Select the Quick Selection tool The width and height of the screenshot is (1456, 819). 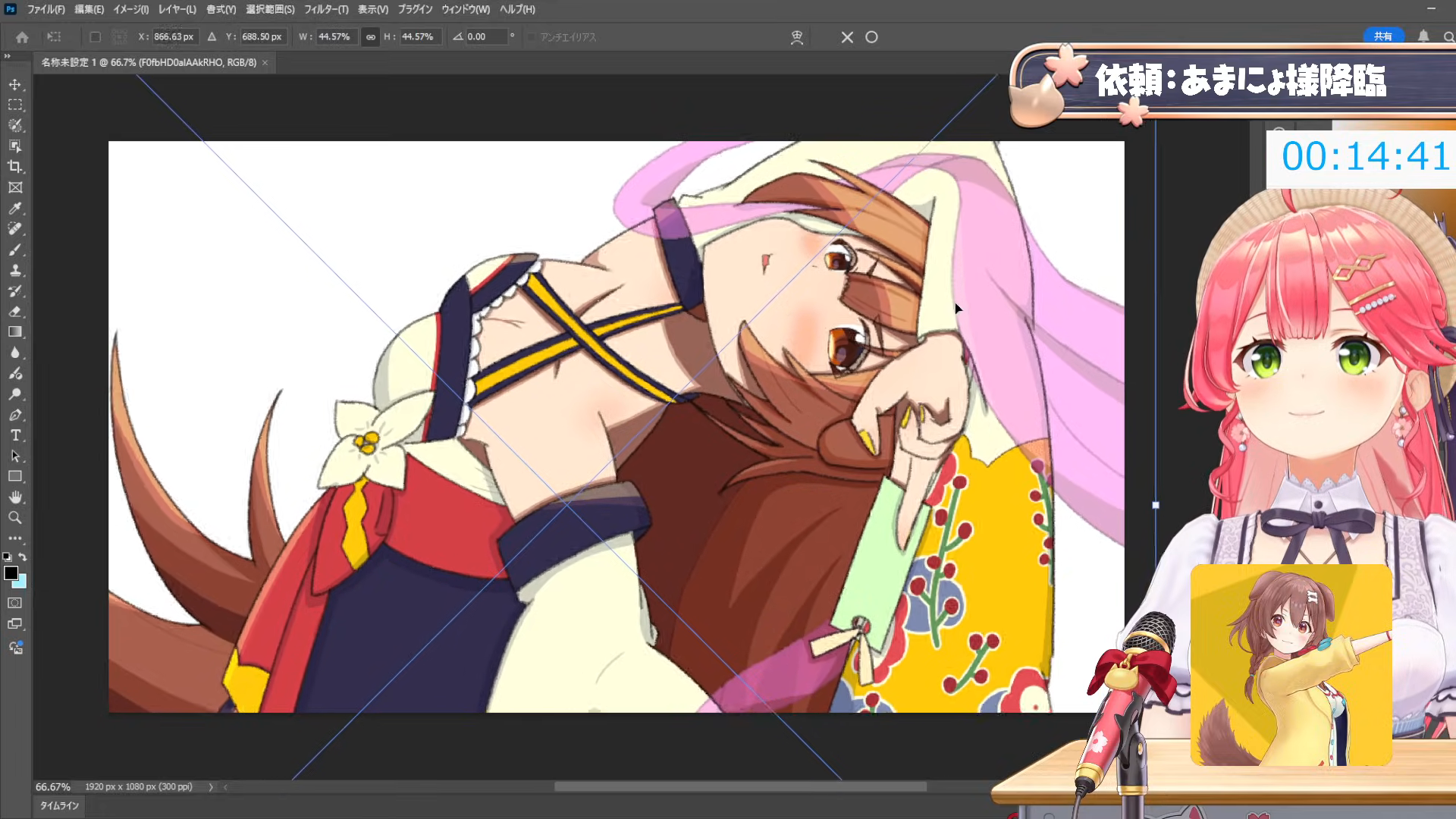tap(15, 125)
